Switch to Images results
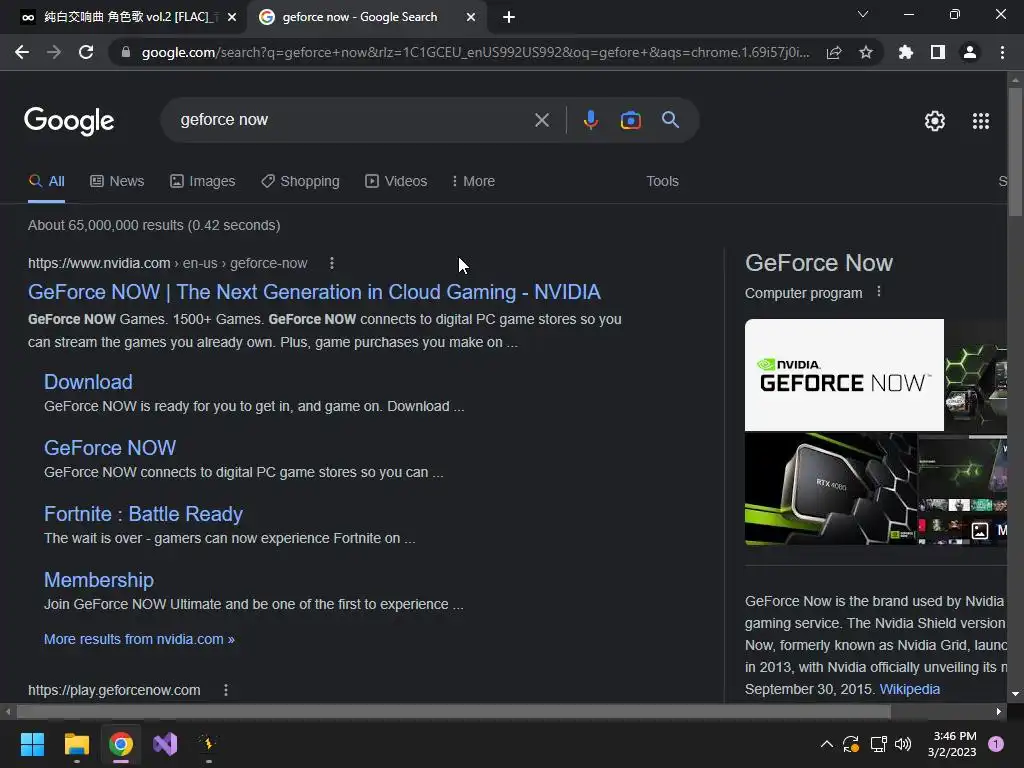This screenshot has width=1024, height=768. 202,181
